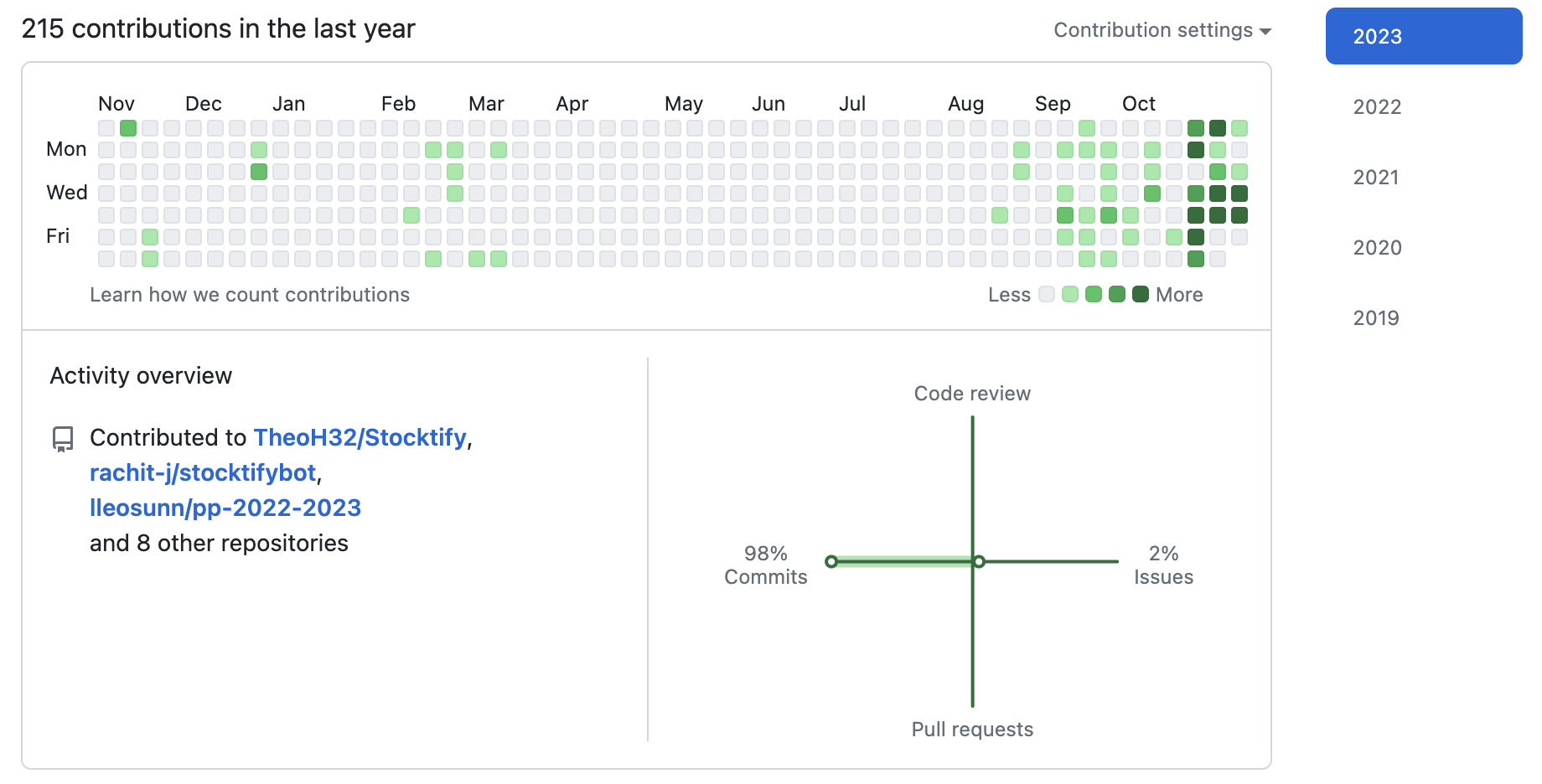Viewport: 1542px width, 784px height.
Task: Click the Less legend label
Action: (x=1009, y=295)
